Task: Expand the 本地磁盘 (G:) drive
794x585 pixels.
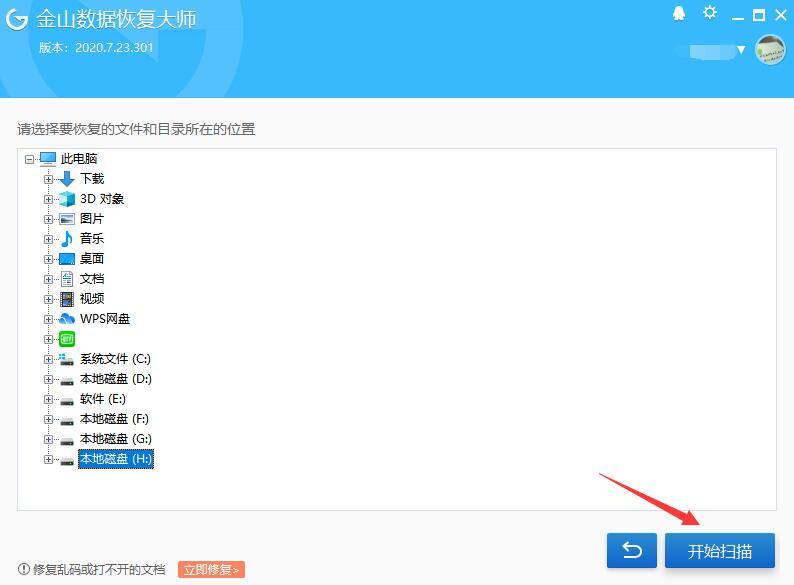Action: click(48, 439)
